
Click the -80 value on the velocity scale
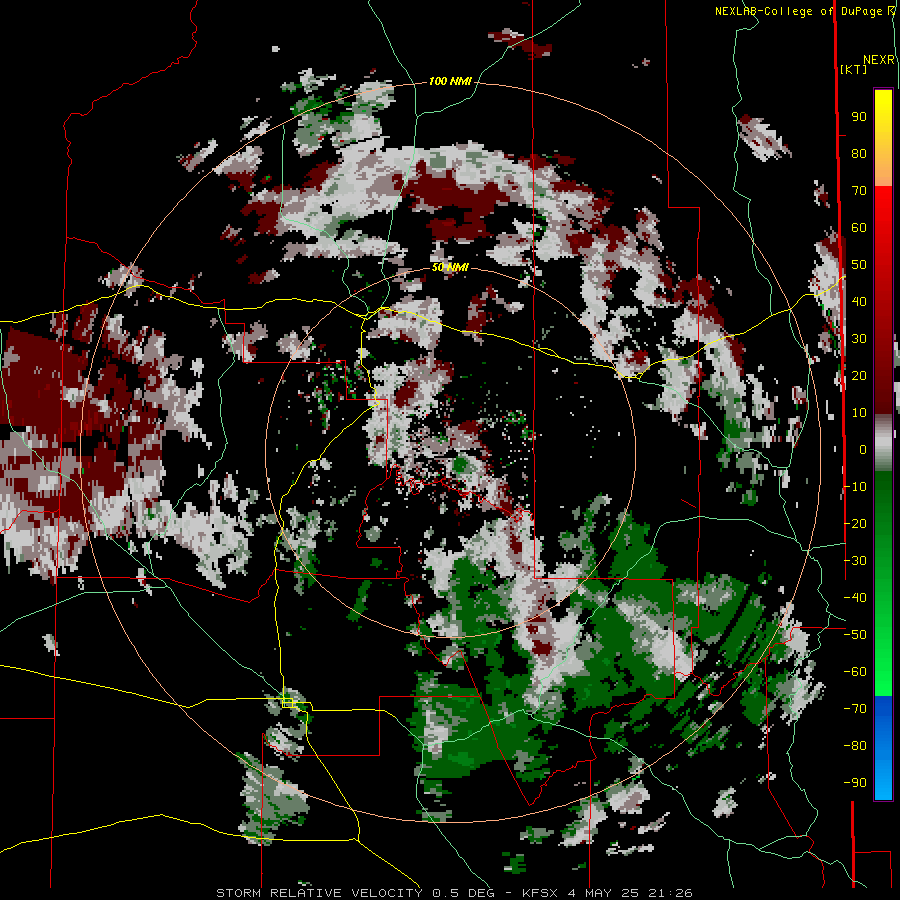click(x=855, y=746)
